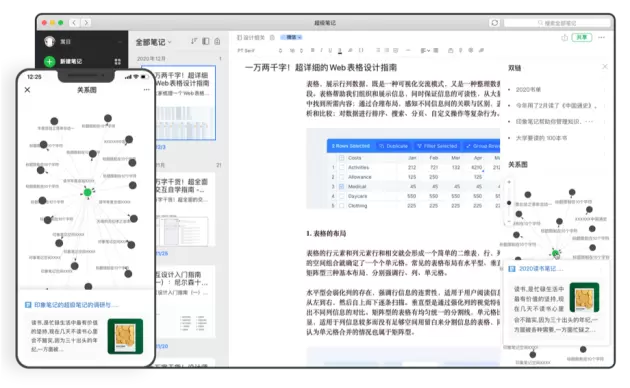Click the green 共享 share button
This screenshot has width=630, height=388.
point(582,37)
